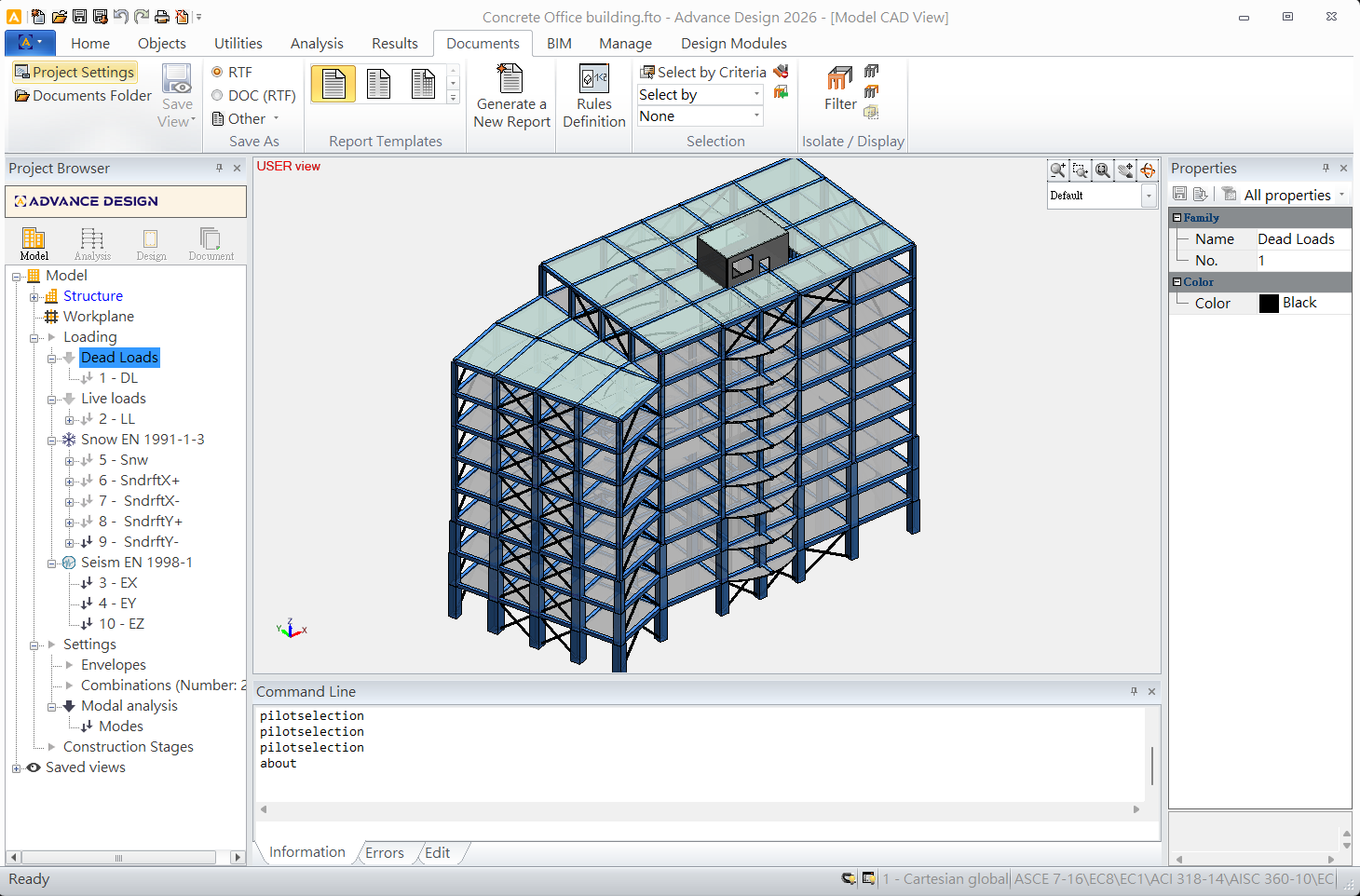Select the Structure tree item

click(x=93, y=296)
